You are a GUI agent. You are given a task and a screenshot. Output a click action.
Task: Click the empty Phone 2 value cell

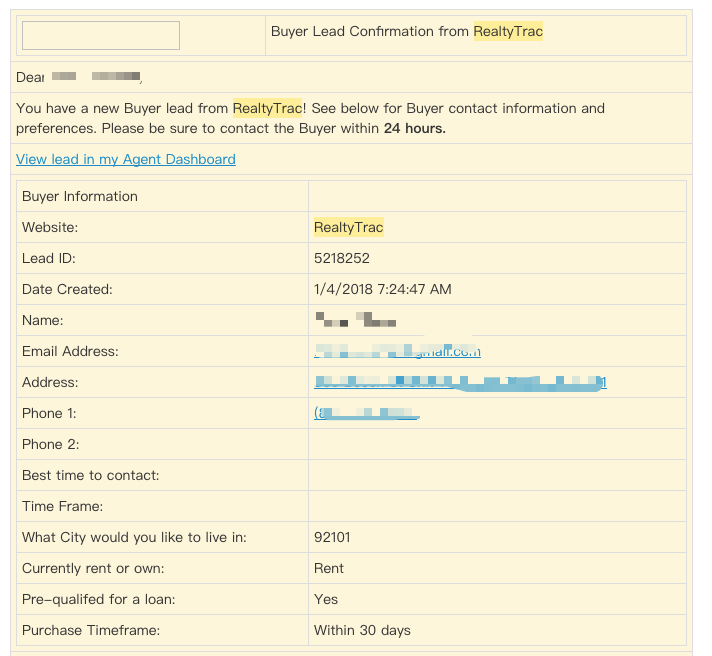pyautogui.click(x=496, y=444)
